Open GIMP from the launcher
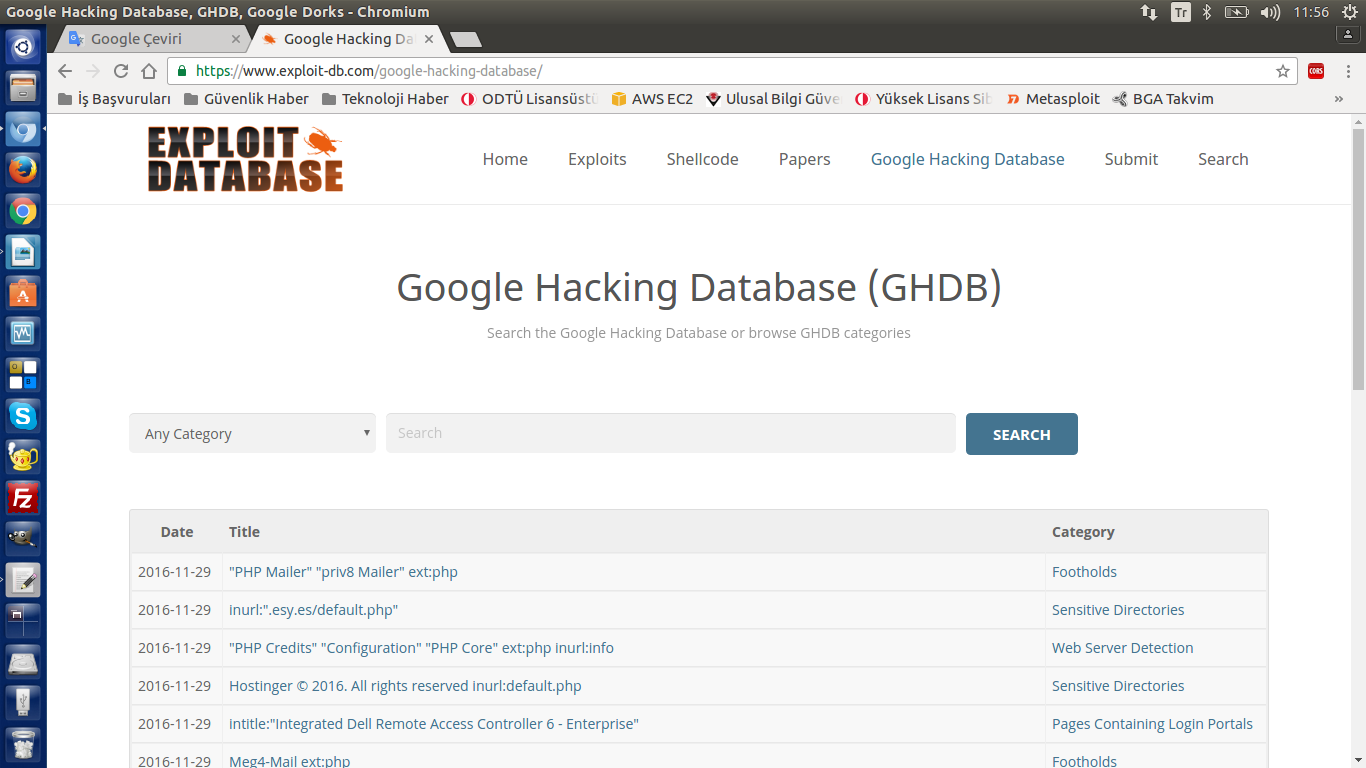Image resolution: width=1366 pixels, height=768 pixels. [x=23, y=538]
